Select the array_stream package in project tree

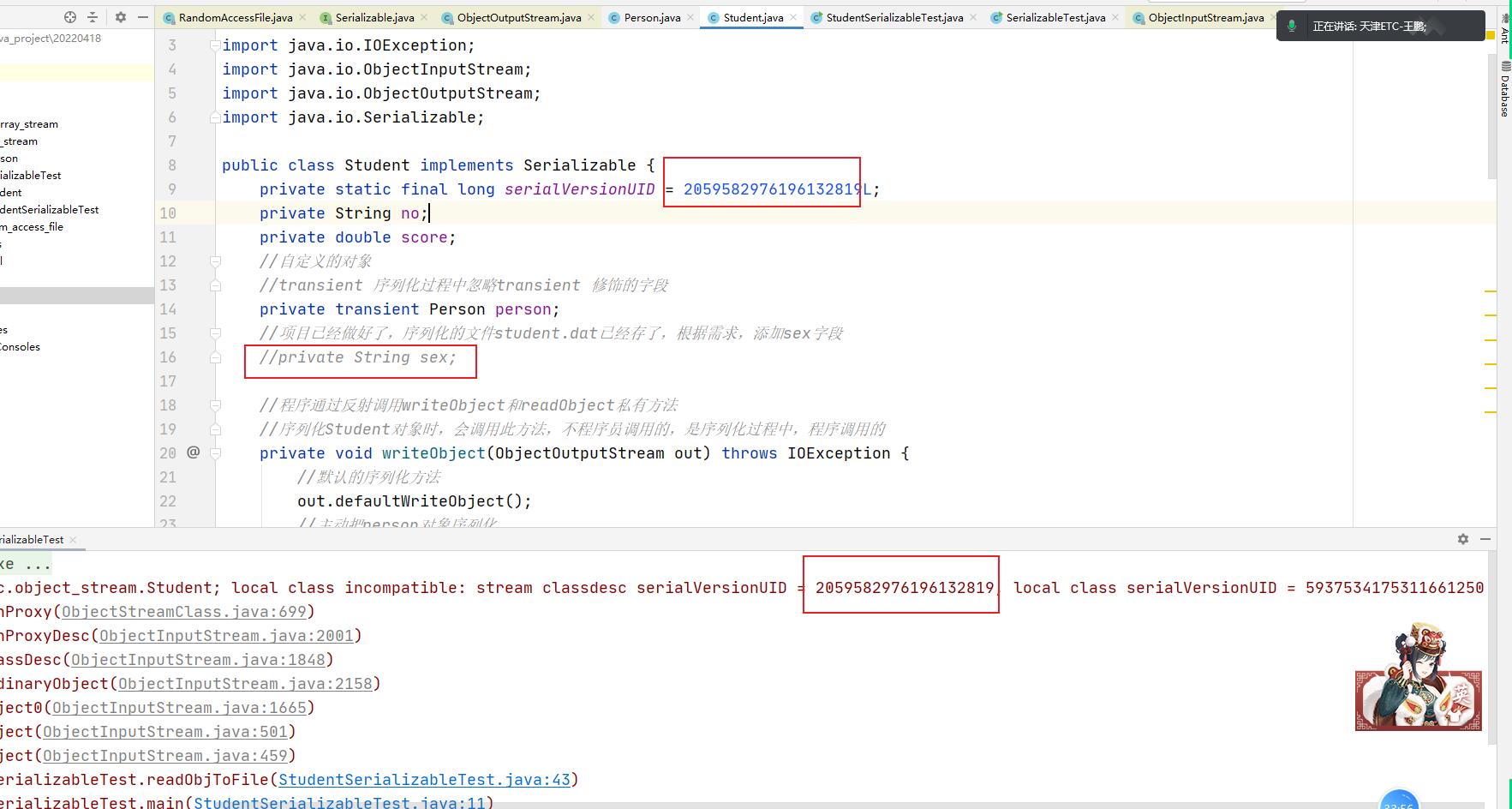click(29, 124)
